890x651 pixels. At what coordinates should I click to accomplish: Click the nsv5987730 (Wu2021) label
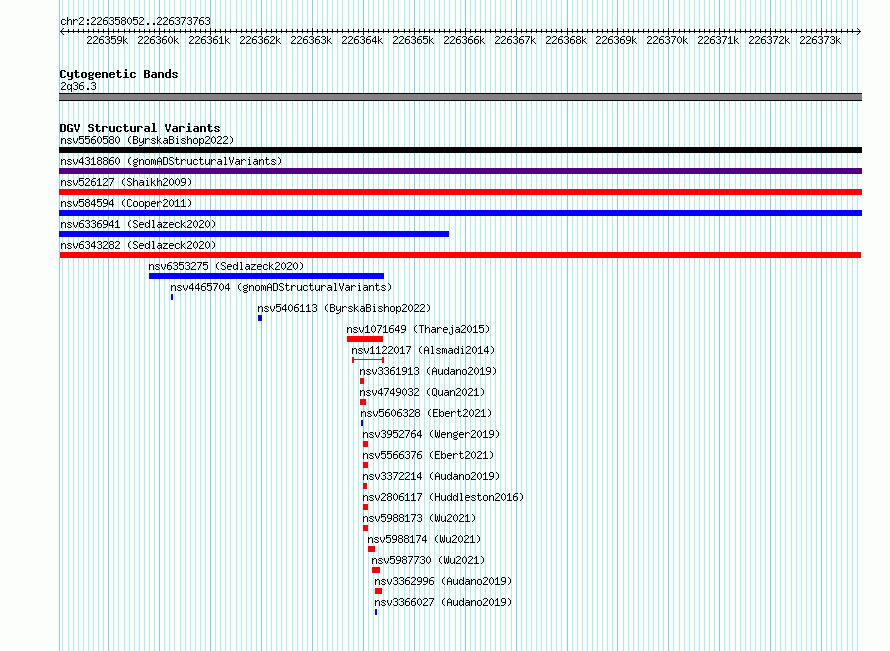coord(428,560)
